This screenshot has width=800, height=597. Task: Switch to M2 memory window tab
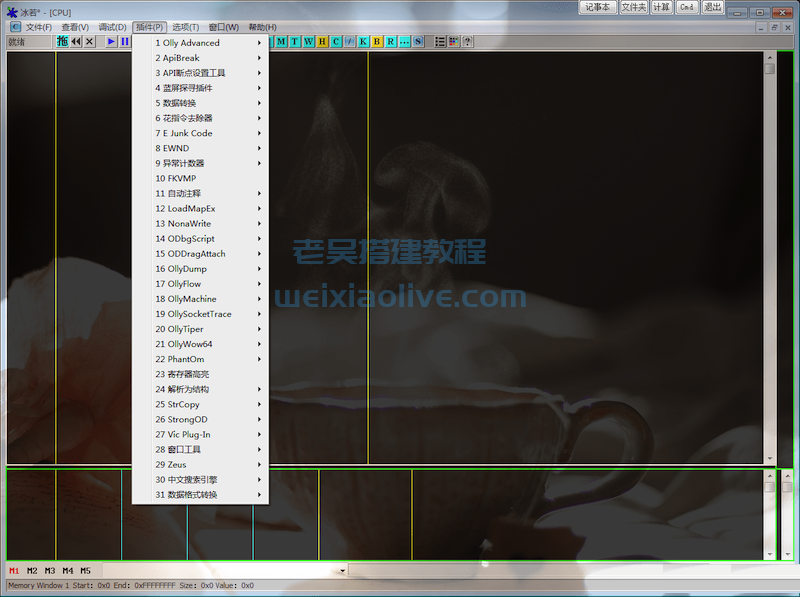point(32,571)
